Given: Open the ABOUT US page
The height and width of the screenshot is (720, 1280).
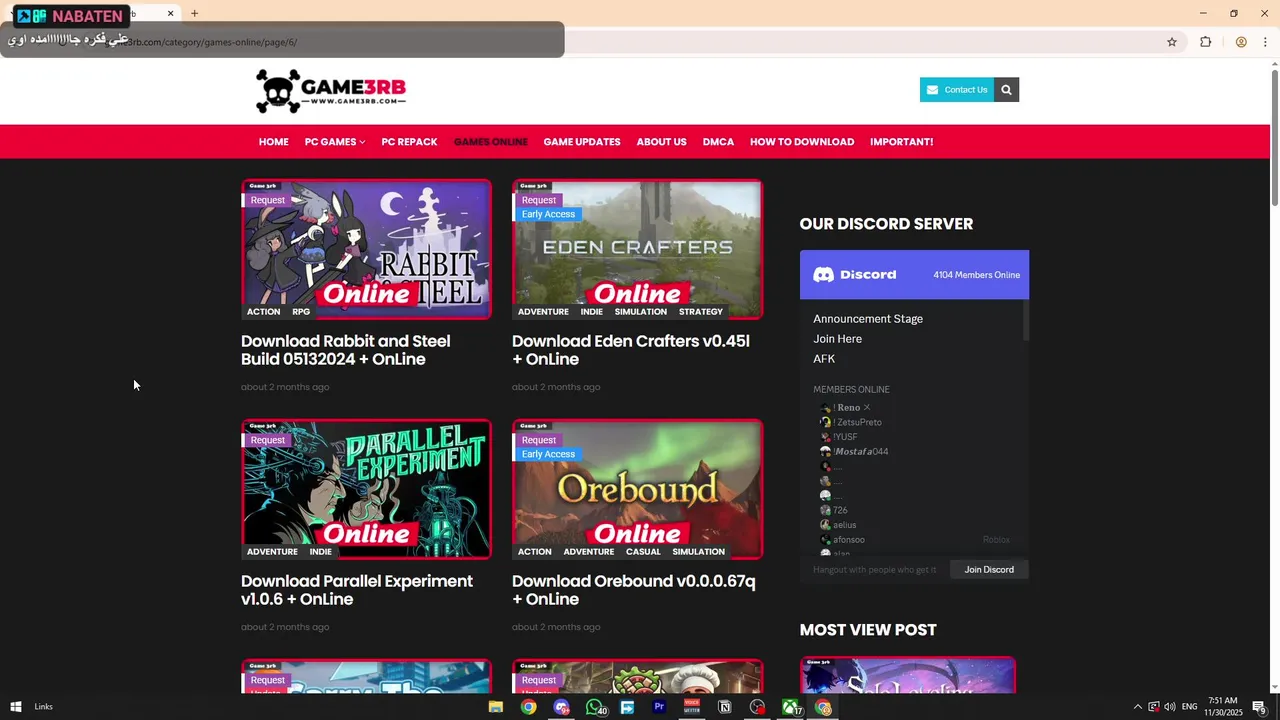Looking at the screenshot, I should (661, 142).
